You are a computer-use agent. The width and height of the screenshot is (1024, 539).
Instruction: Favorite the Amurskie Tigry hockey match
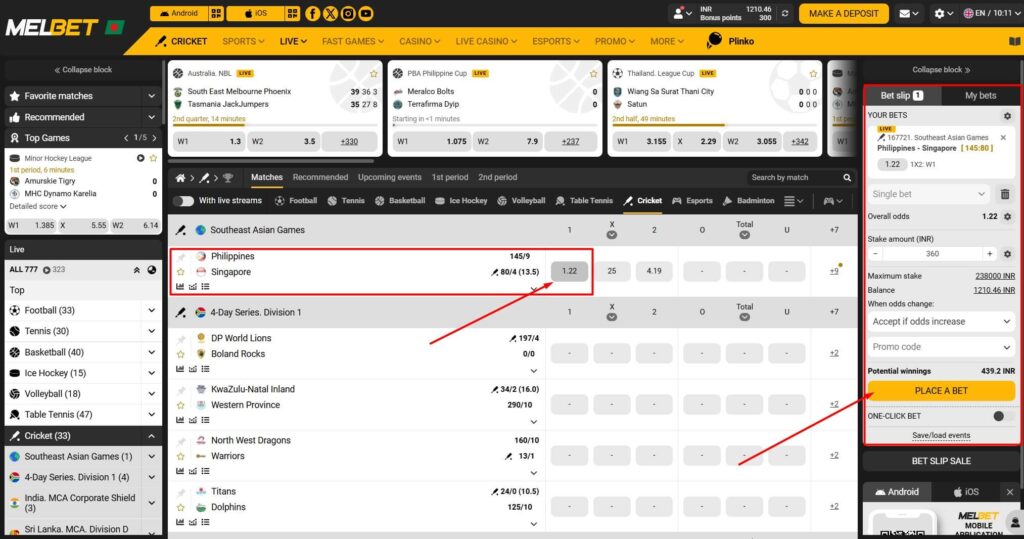(x=153, y=158)
